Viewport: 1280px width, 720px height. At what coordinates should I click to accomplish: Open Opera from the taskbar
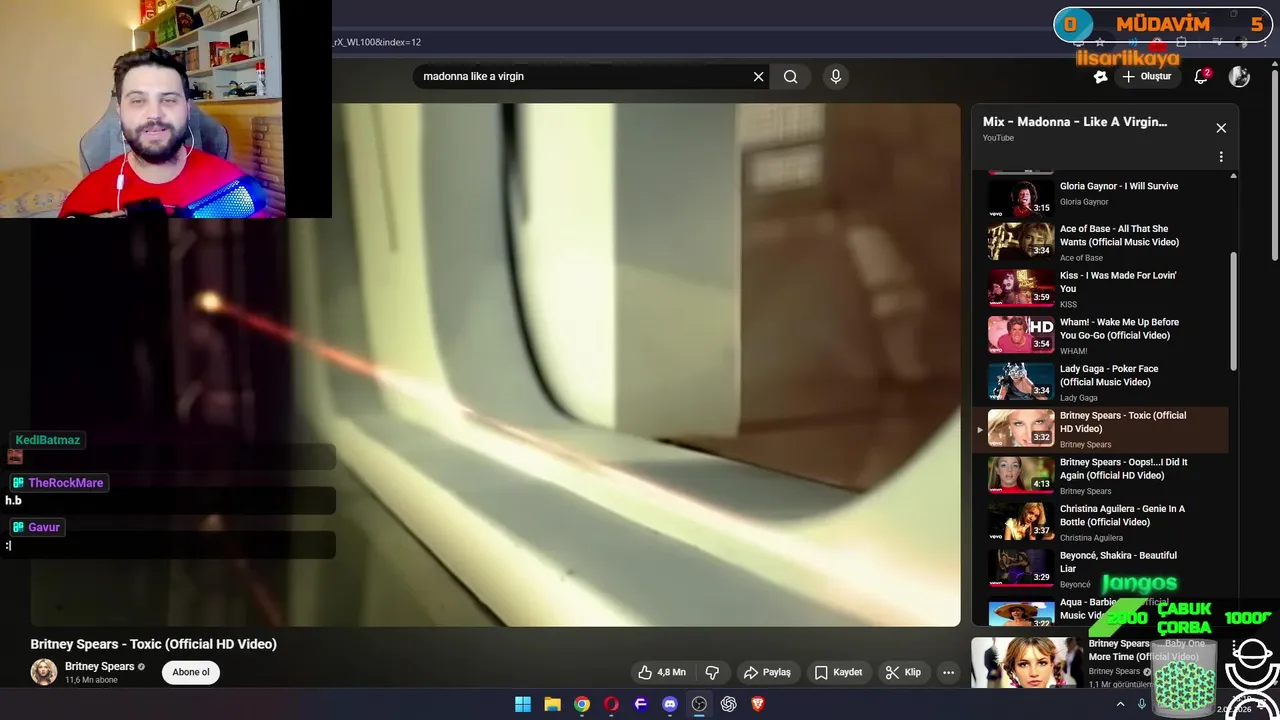[611, 704]
